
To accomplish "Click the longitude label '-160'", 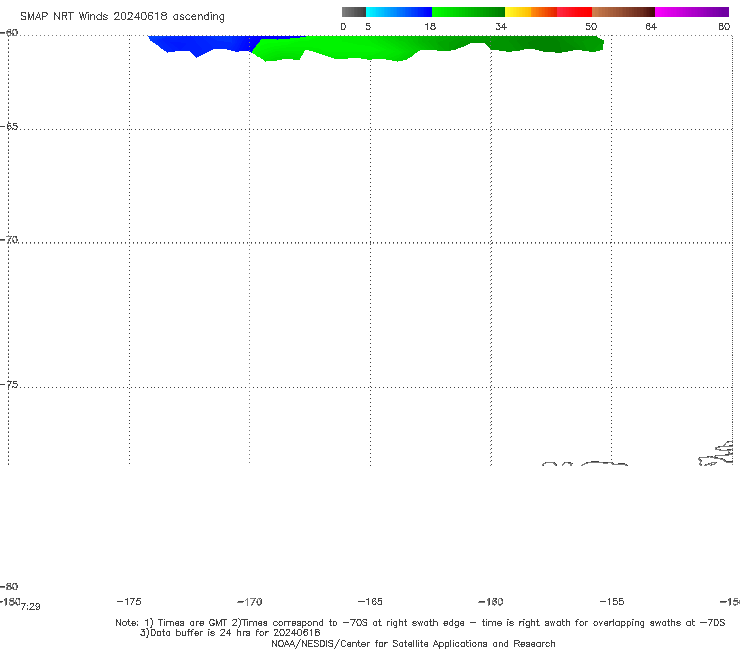I will pos(491,602).
